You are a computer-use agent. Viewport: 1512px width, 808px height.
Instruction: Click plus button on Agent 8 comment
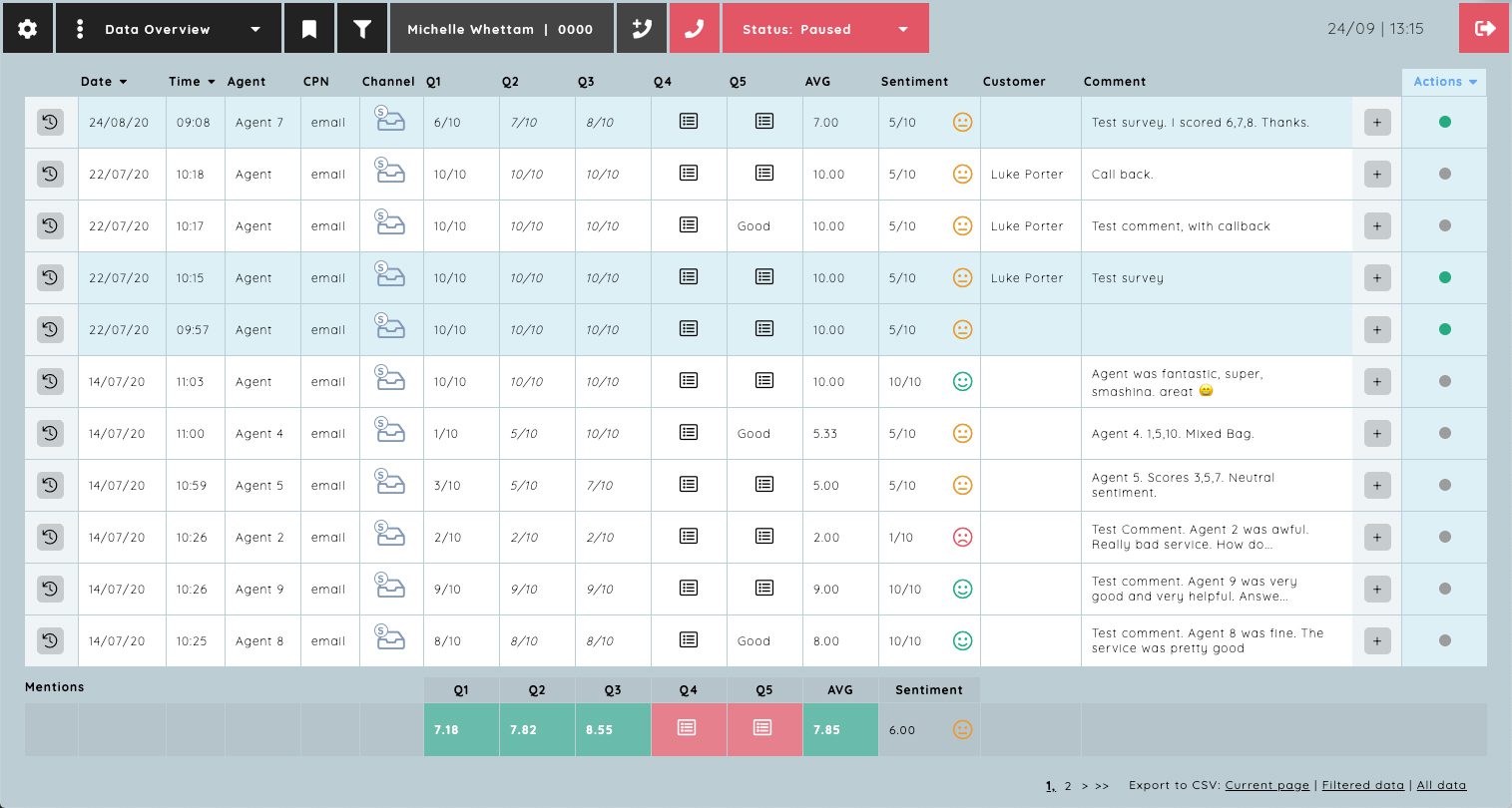1377,640
